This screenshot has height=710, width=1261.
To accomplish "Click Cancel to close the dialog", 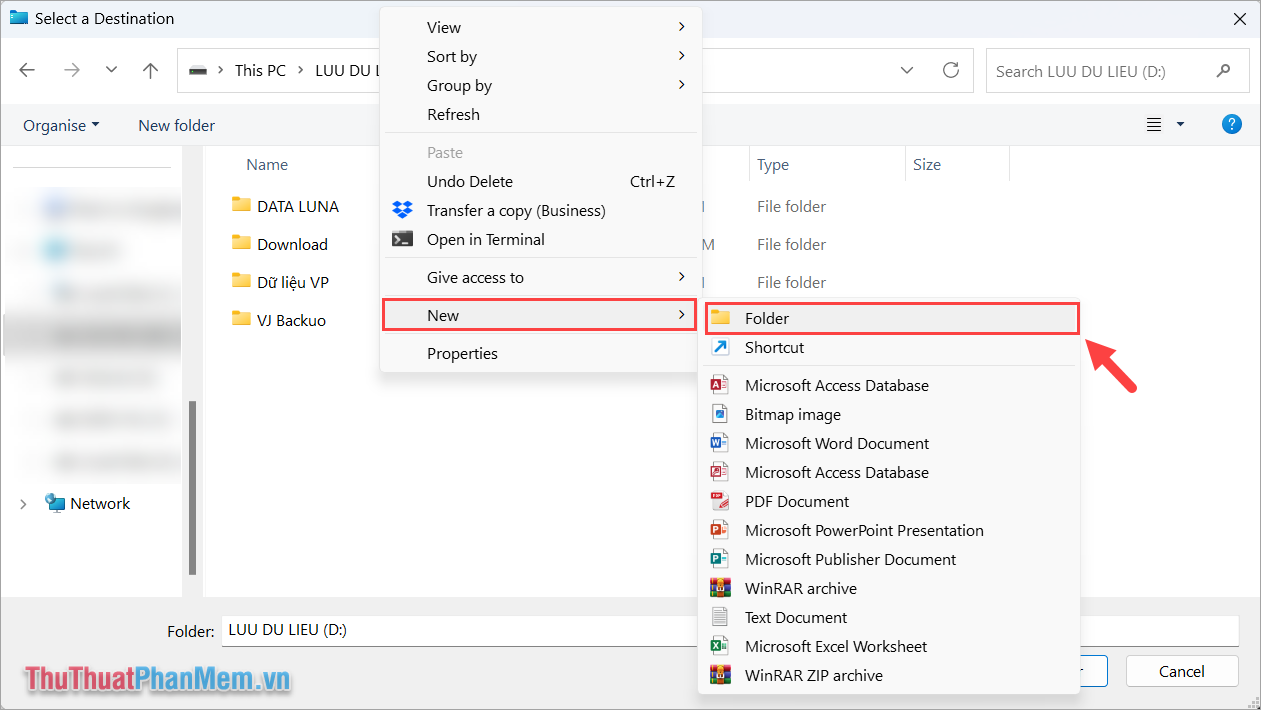I will pyautogui.click(x=1182, y=670).
